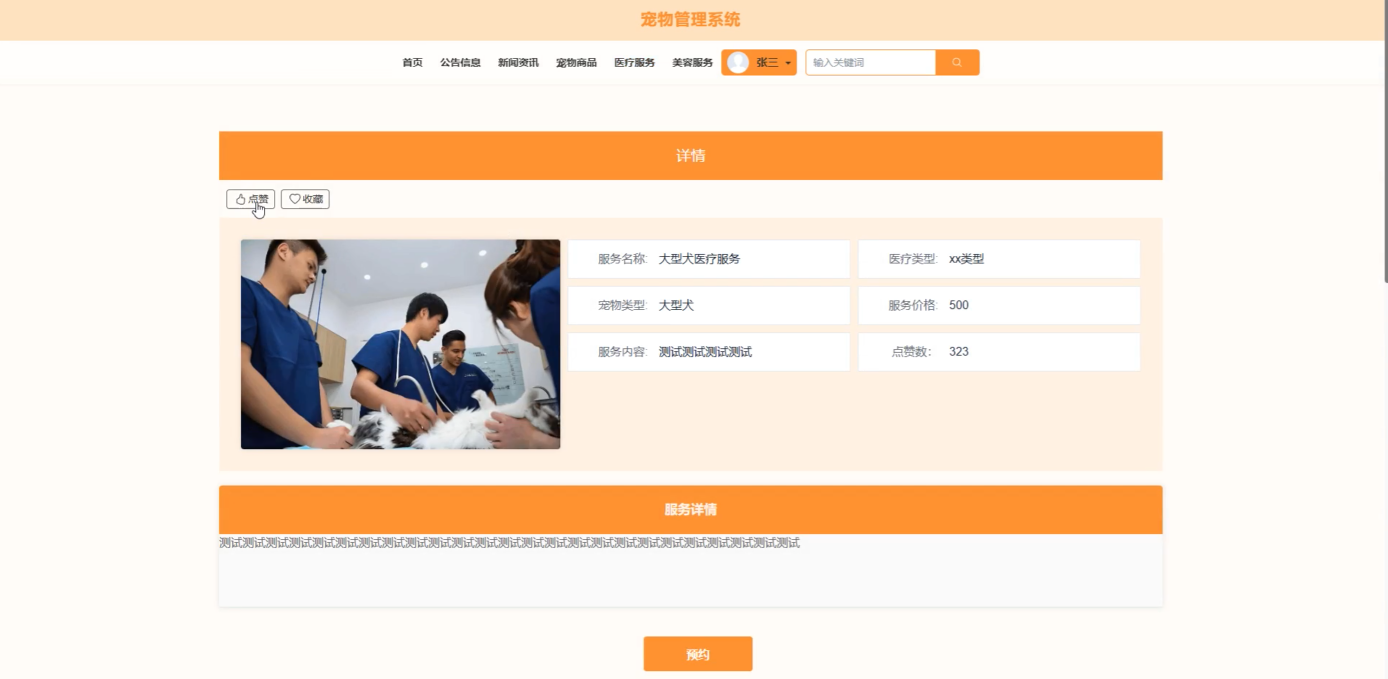Click the 宠物类型 label
The image size is (1388, 679).
(622, 305)
